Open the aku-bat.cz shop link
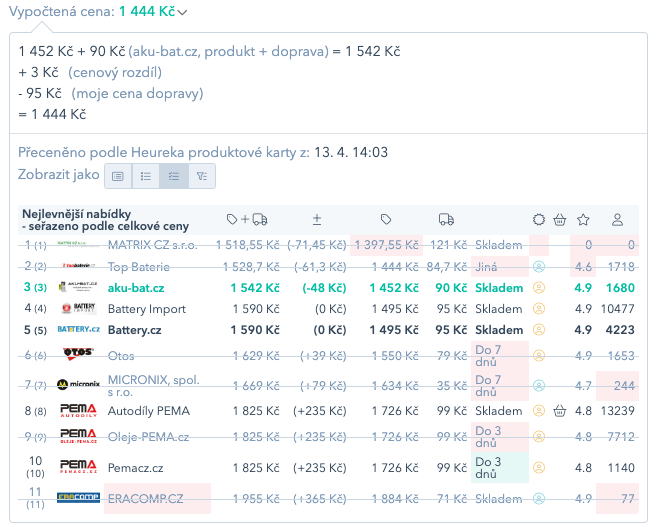656x527 pixels. click(x=136, y=288)
